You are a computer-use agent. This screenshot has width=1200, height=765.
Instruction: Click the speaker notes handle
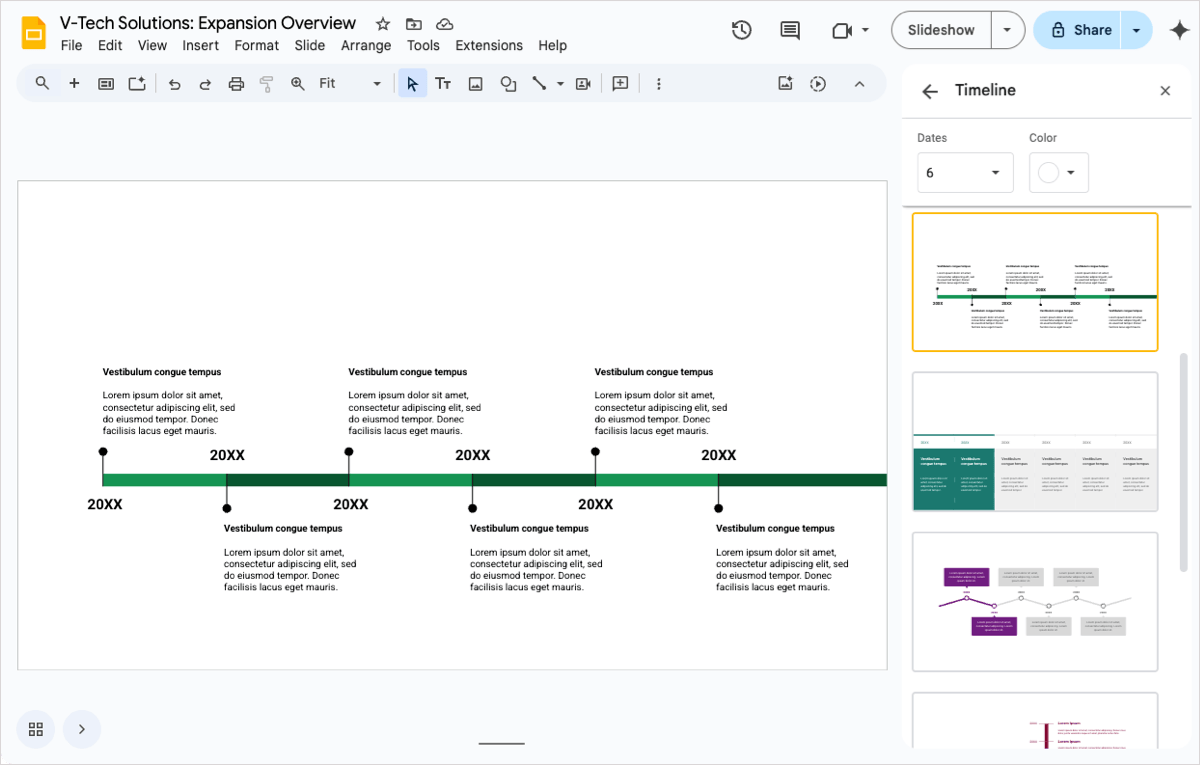502,743
